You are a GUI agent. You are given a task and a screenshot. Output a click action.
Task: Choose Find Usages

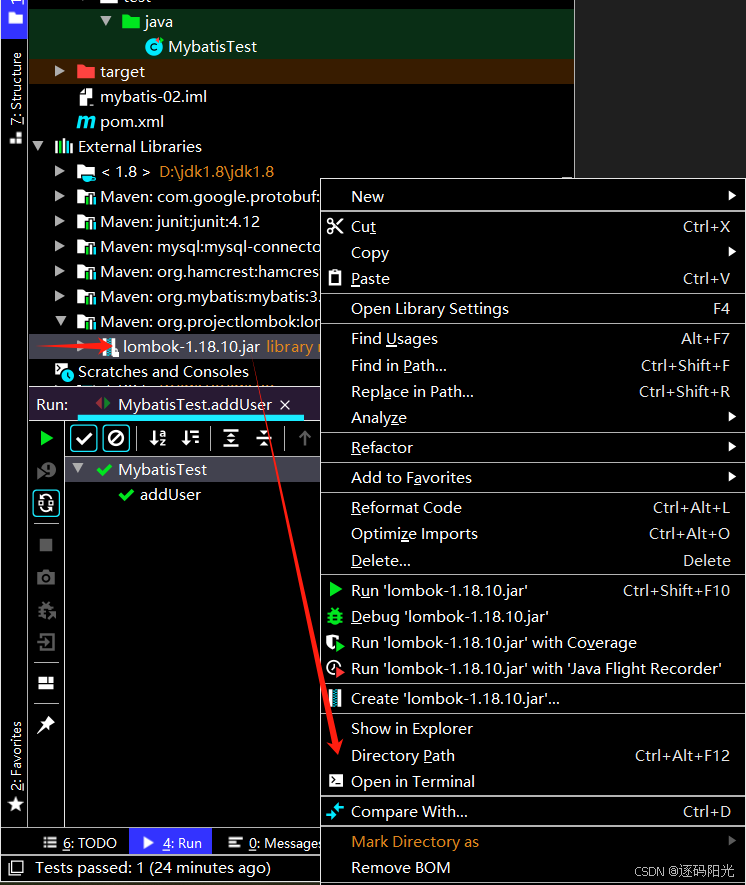pyautogui.click(x=533, y=339)
